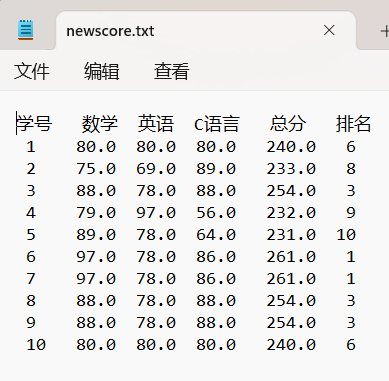This screenshot has width=389, height=381.
Task: Click English score 97.0 in row 4
Action: [x=156, y=213]
